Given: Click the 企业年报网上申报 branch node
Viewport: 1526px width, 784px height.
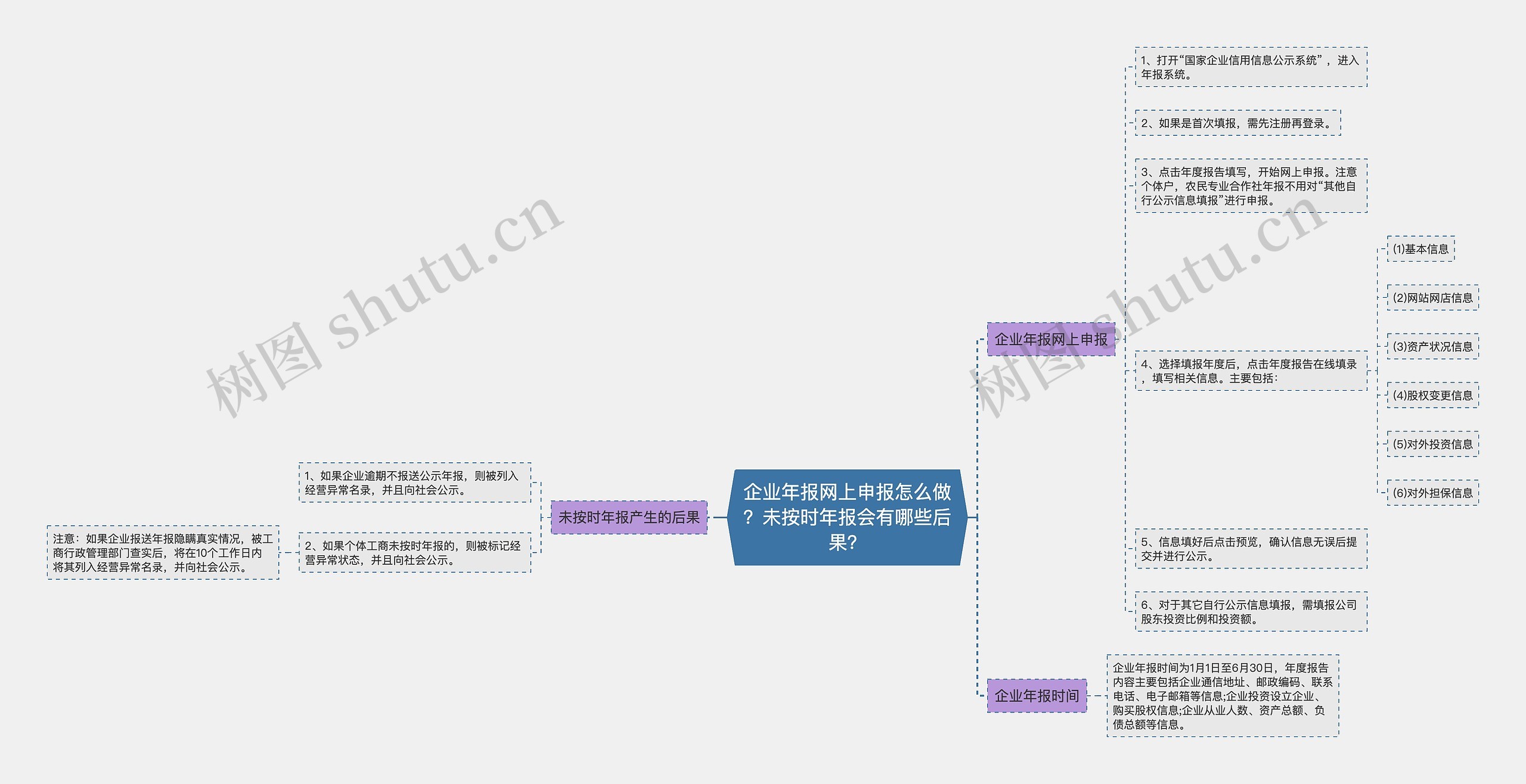Looking at the screenshot, I should pyautogui.click(x=1050, y=340).
